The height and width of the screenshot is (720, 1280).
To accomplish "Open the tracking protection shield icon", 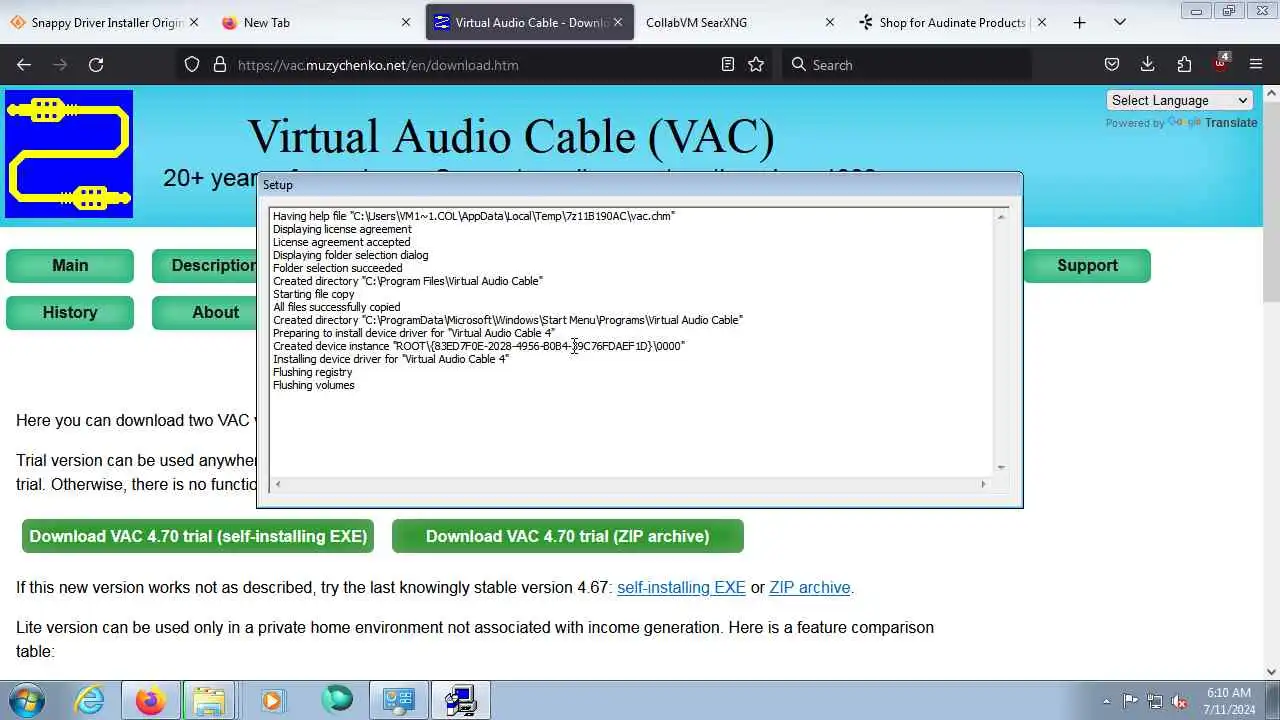I will 192,65.
